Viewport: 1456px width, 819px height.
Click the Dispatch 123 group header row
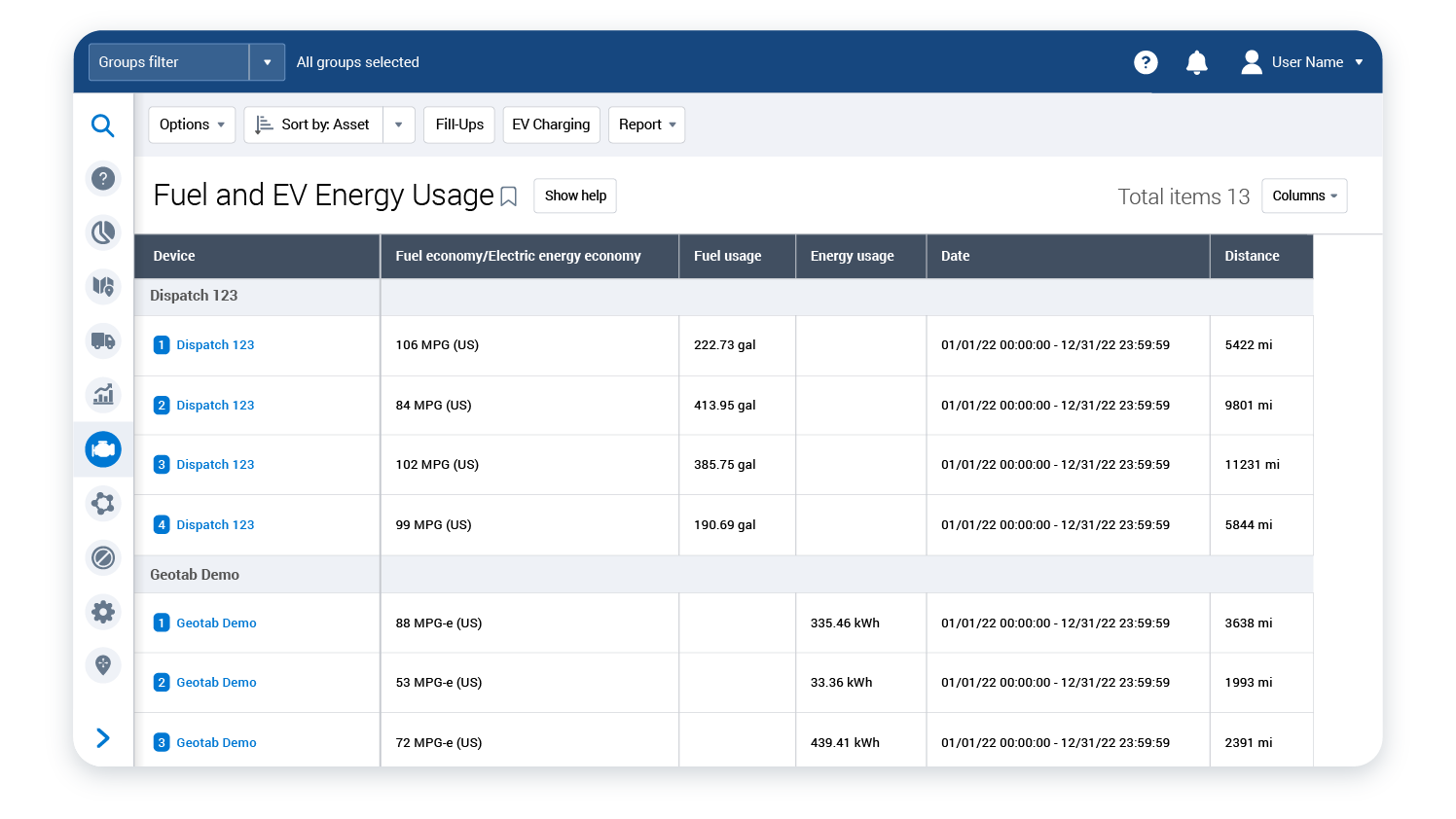pos(723,296)
